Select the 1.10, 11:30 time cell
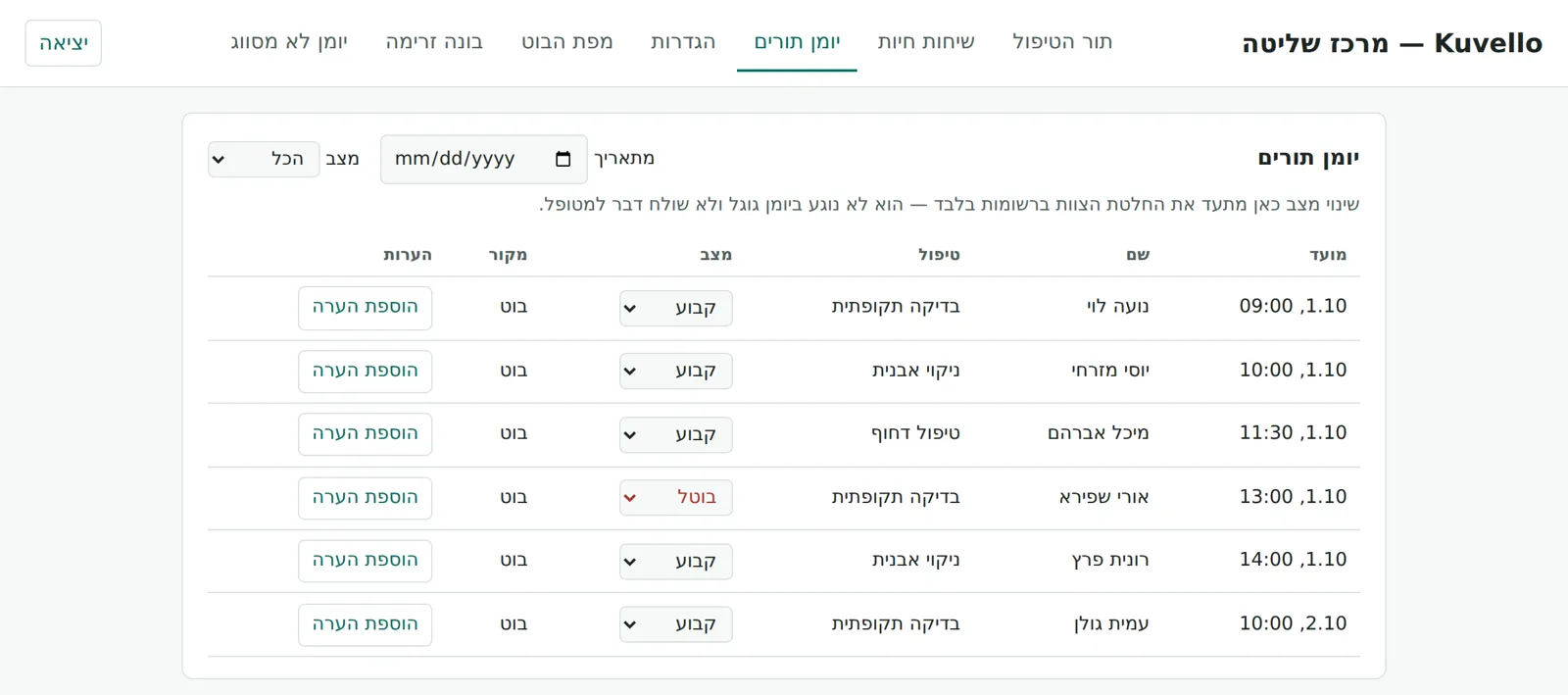Image resolution: width=1568 pixels, height=695 pixels. tap(1293, 433)
